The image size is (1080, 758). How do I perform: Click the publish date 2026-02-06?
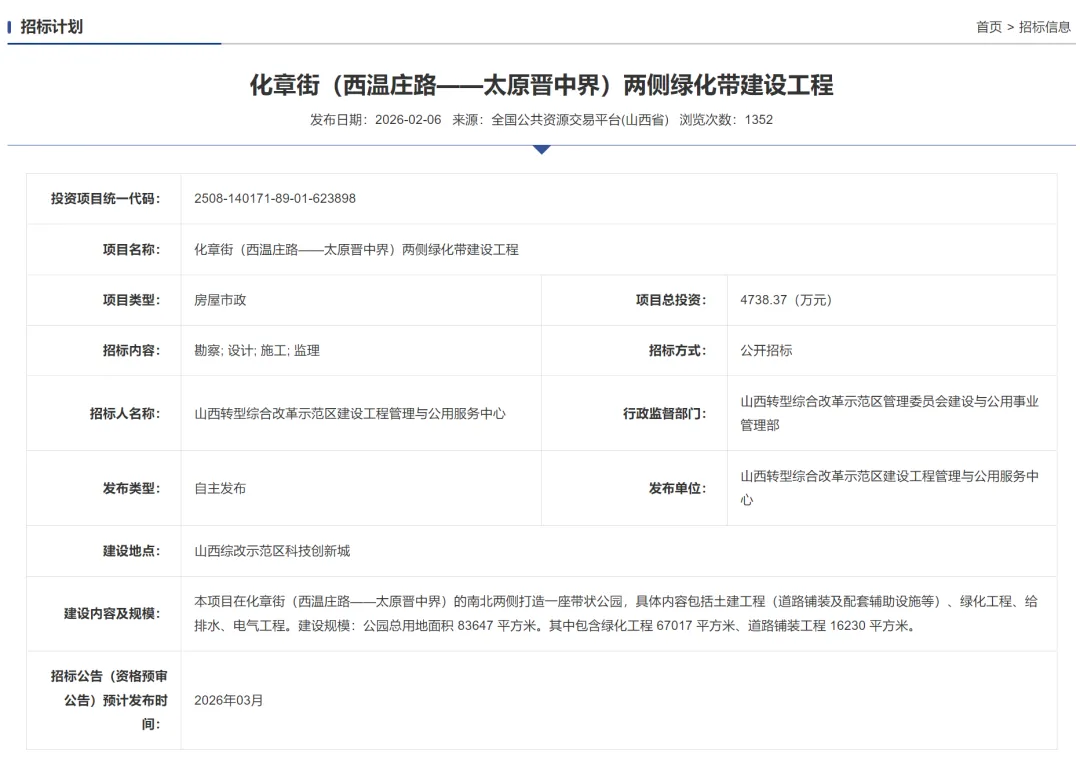point(408,120)
